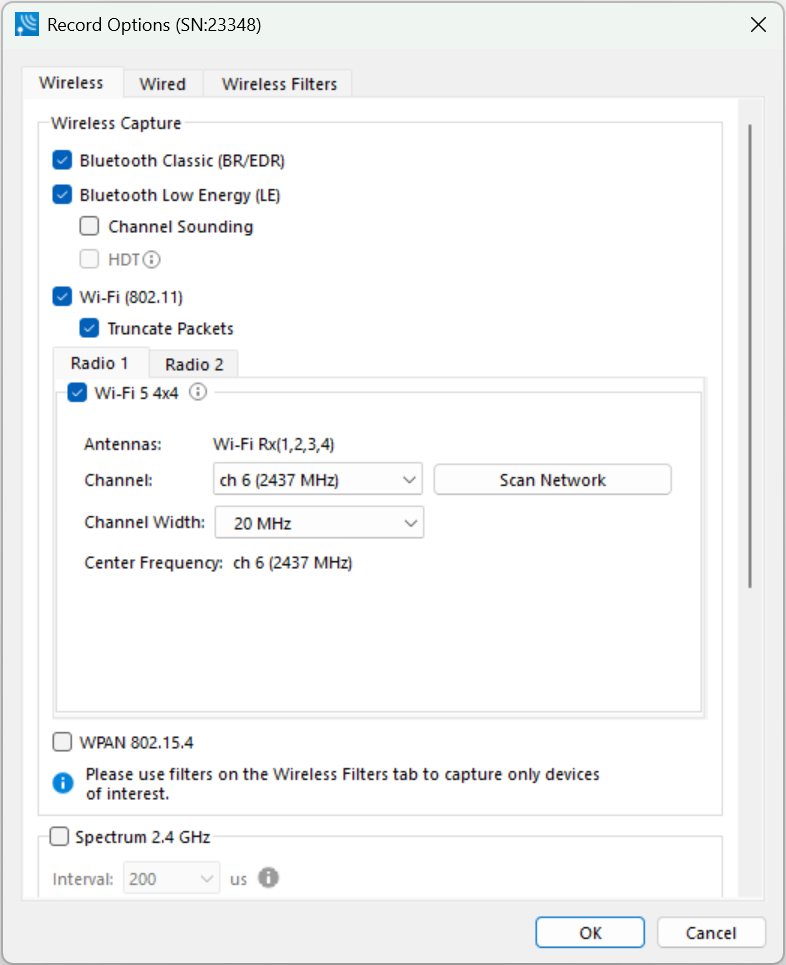Open the Wireless Filters tab
This screenshot has width=786, height=965.
tap(279, 84)
